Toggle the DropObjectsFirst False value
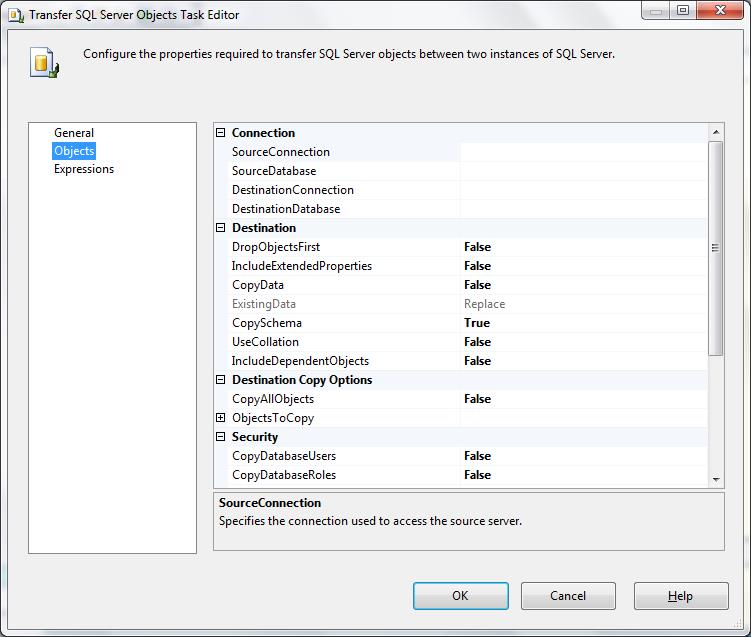751x637 pixels. tap(583, 247)
